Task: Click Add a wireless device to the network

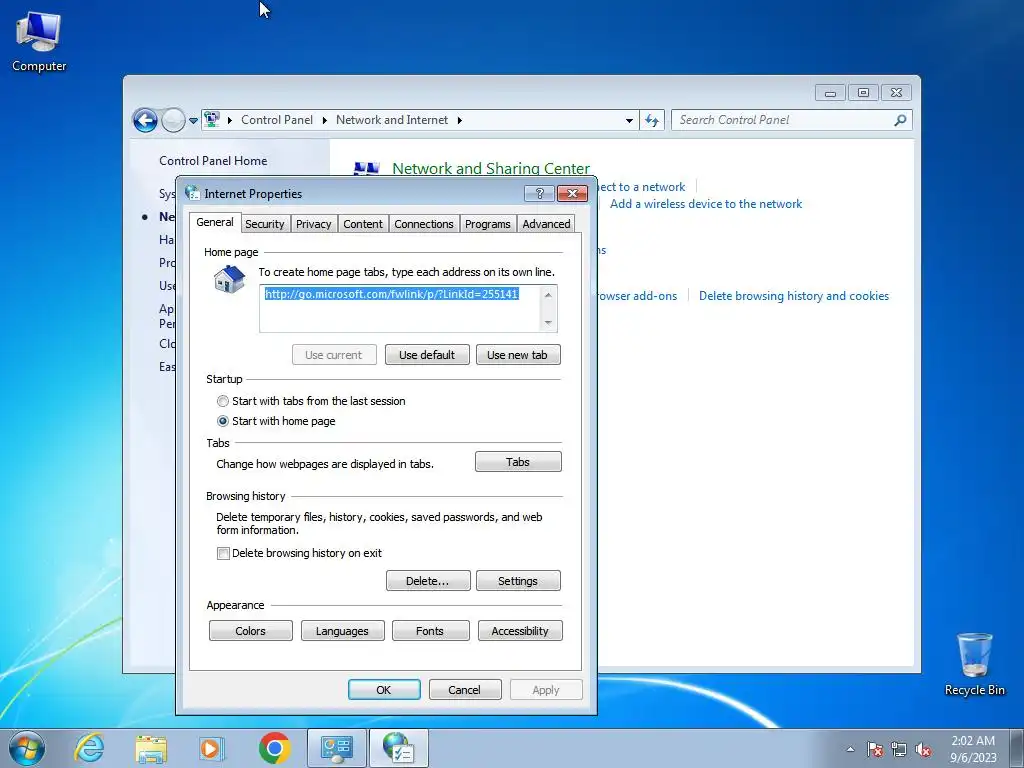Action: click(x=706, y=204)
